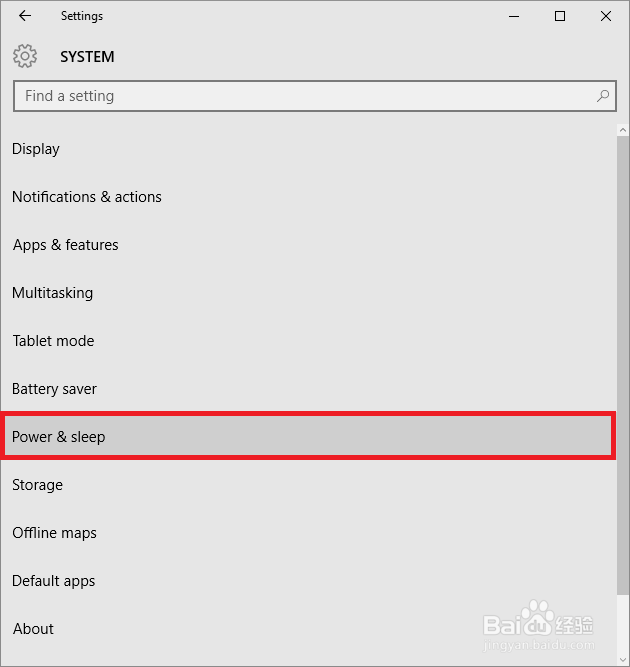Click the back arrow in Settings
630x667 pixels.
pyautogui.click(x=25, y=16)
